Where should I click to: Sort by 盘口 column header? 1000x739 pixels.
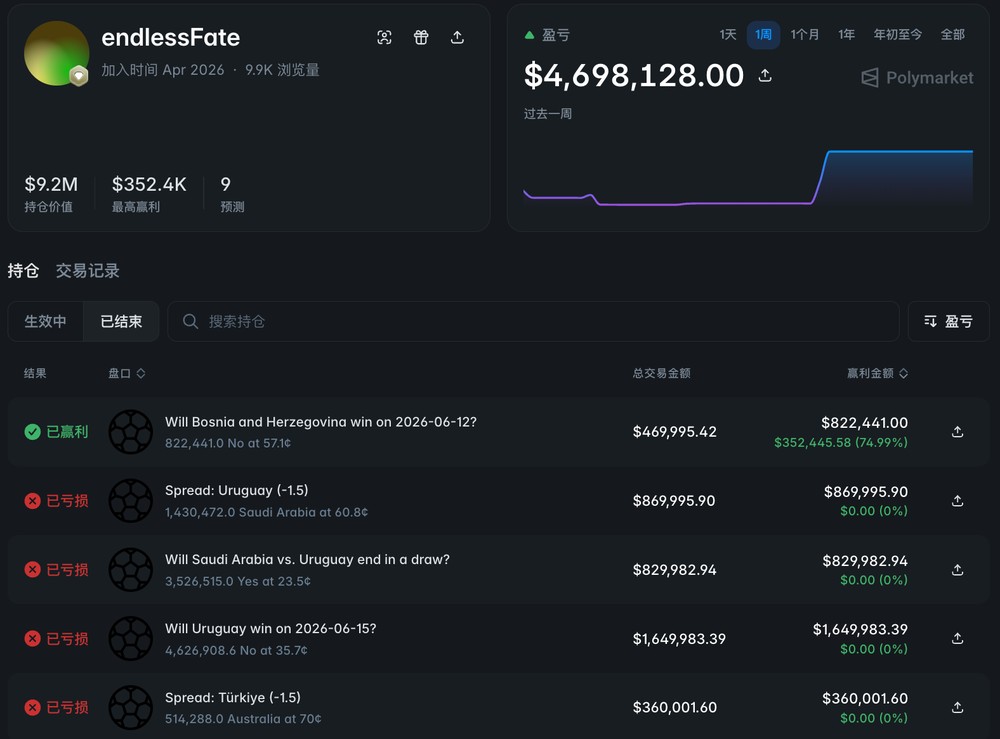127,373
